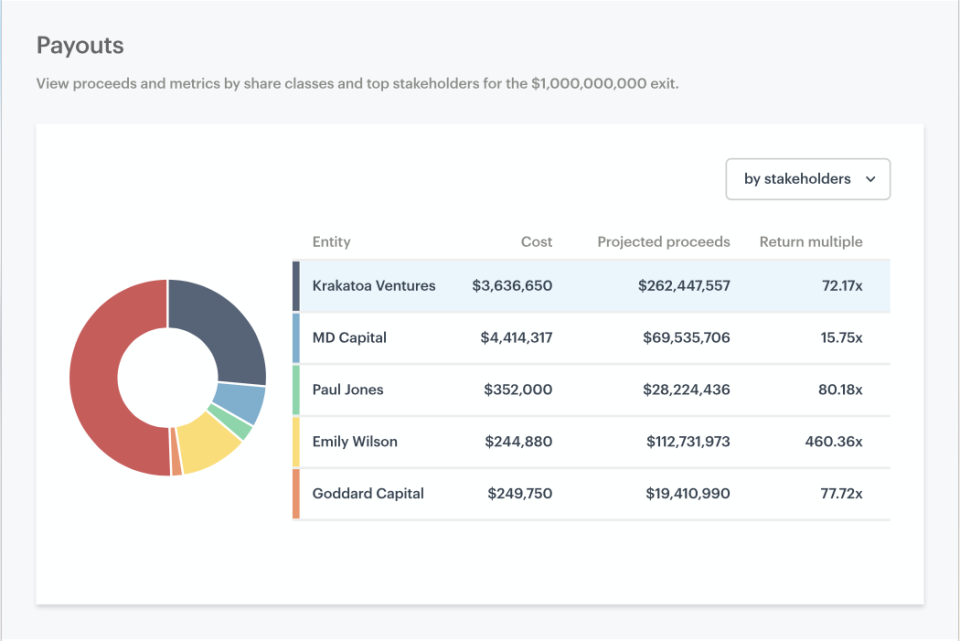Sort by Projected proceeds header
The height and width of the screenshot is (641, 960).
pyautogui.click(x=663, y=241)
